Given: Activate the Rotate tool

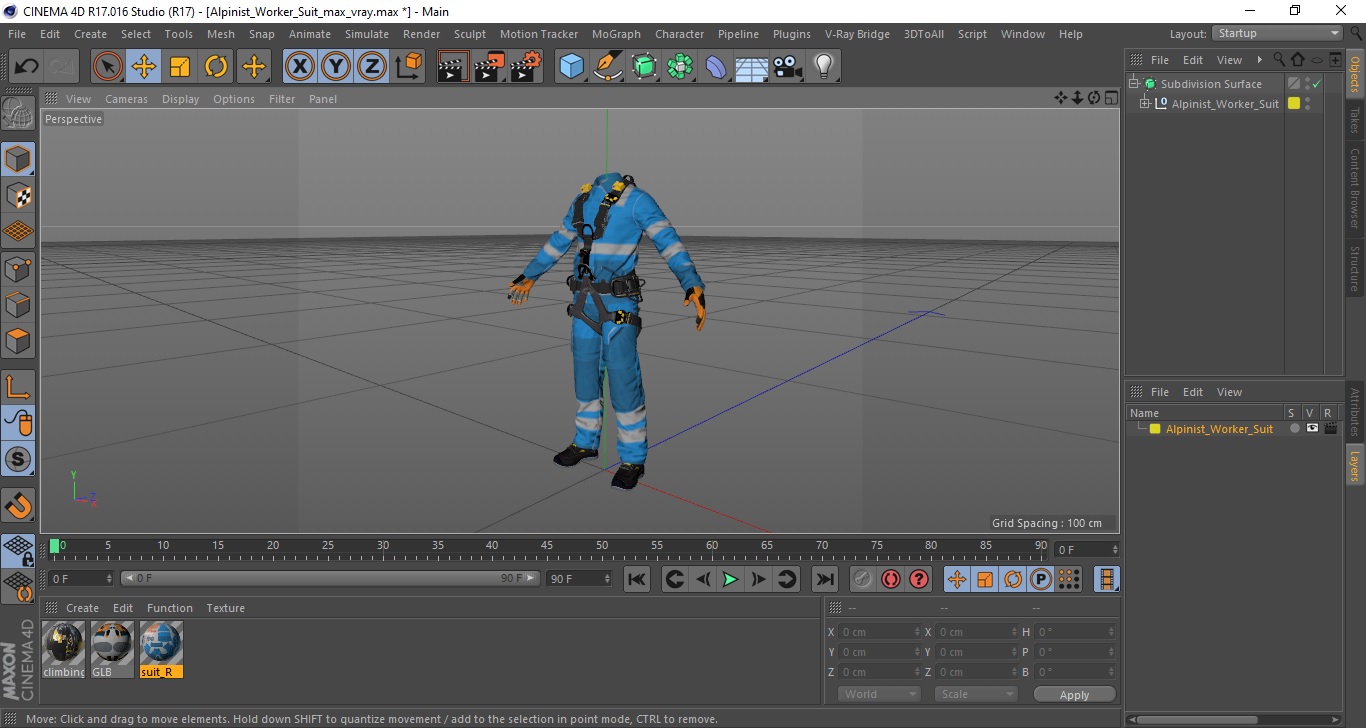Looking at the screenshot, I should (x=216, y=67).
